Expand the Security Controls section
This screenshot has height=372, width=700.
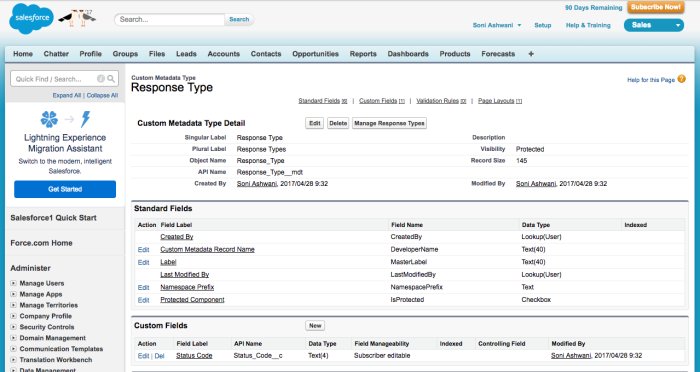coord(13,327)
